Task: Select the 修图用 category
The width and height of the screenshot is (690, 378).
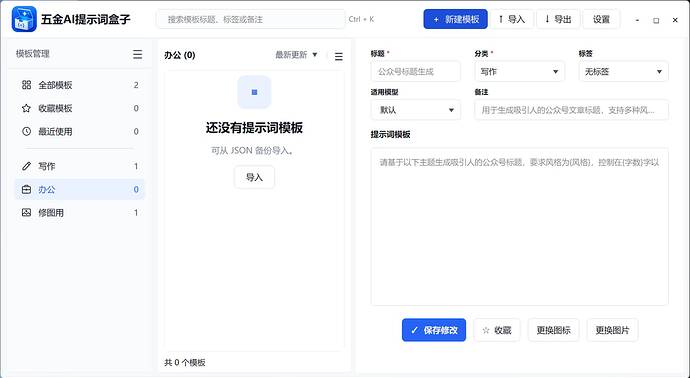Action: point(80,213)
